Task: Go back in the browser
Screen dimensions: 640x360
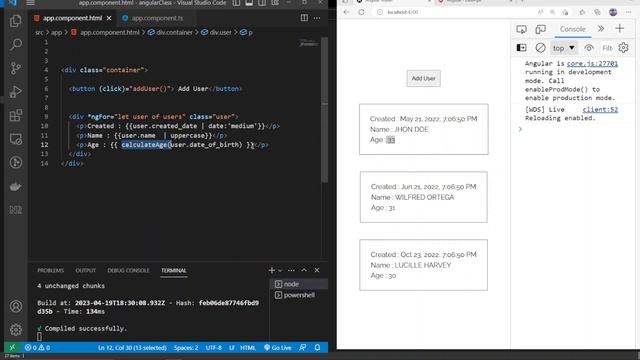Action: click(x=346, y=12)
